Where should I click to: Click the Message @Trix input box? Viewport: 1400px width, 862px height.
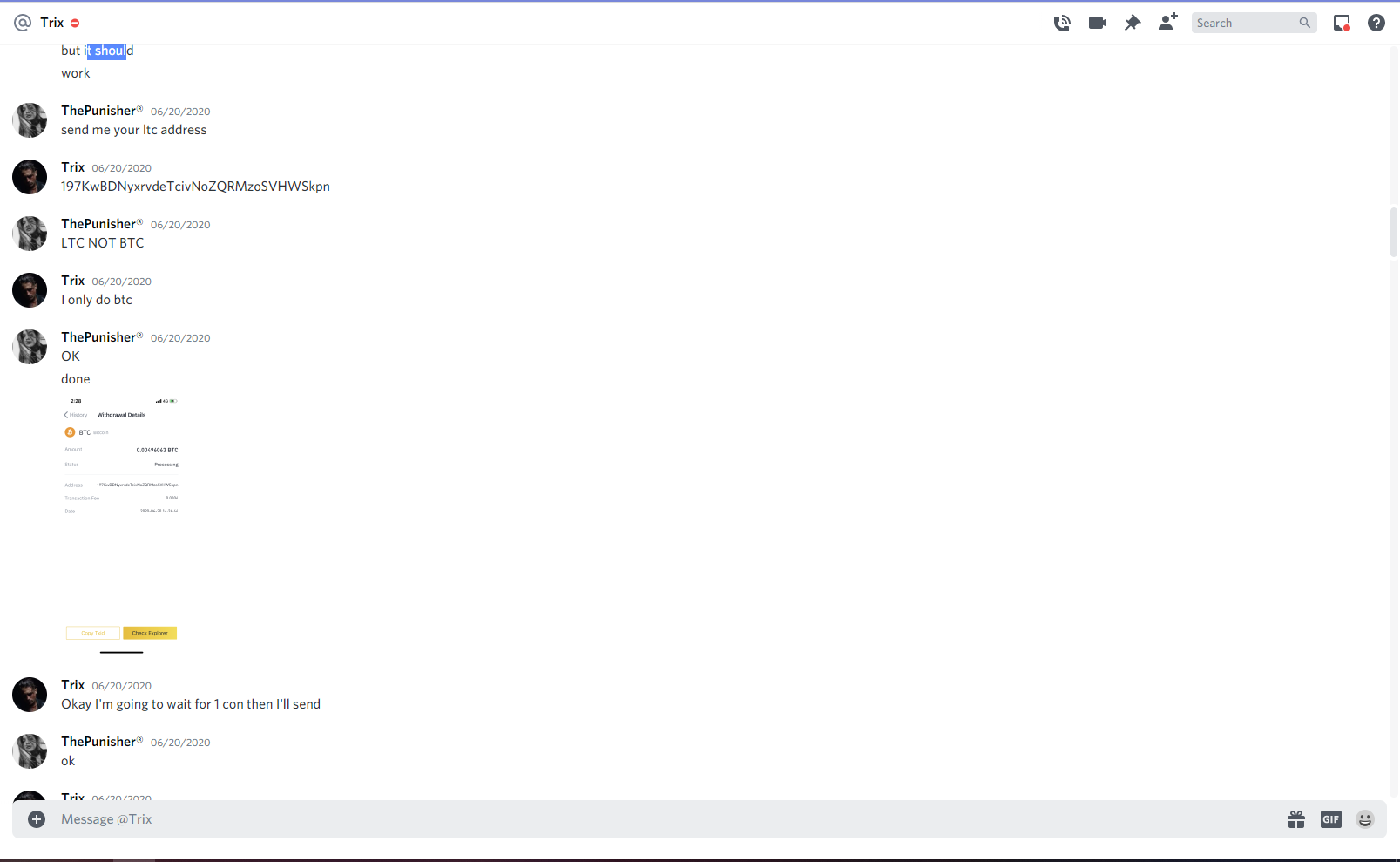tap(666, 819)
